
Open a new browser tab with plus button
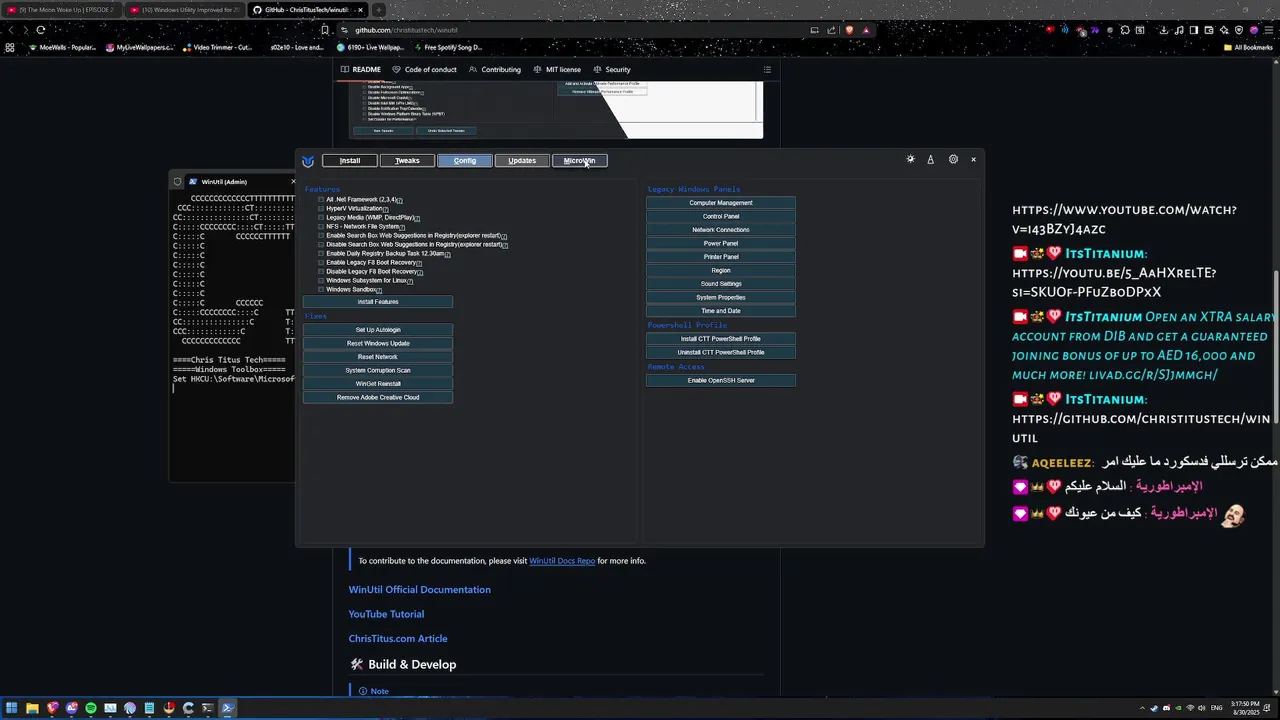coord(378,10)
